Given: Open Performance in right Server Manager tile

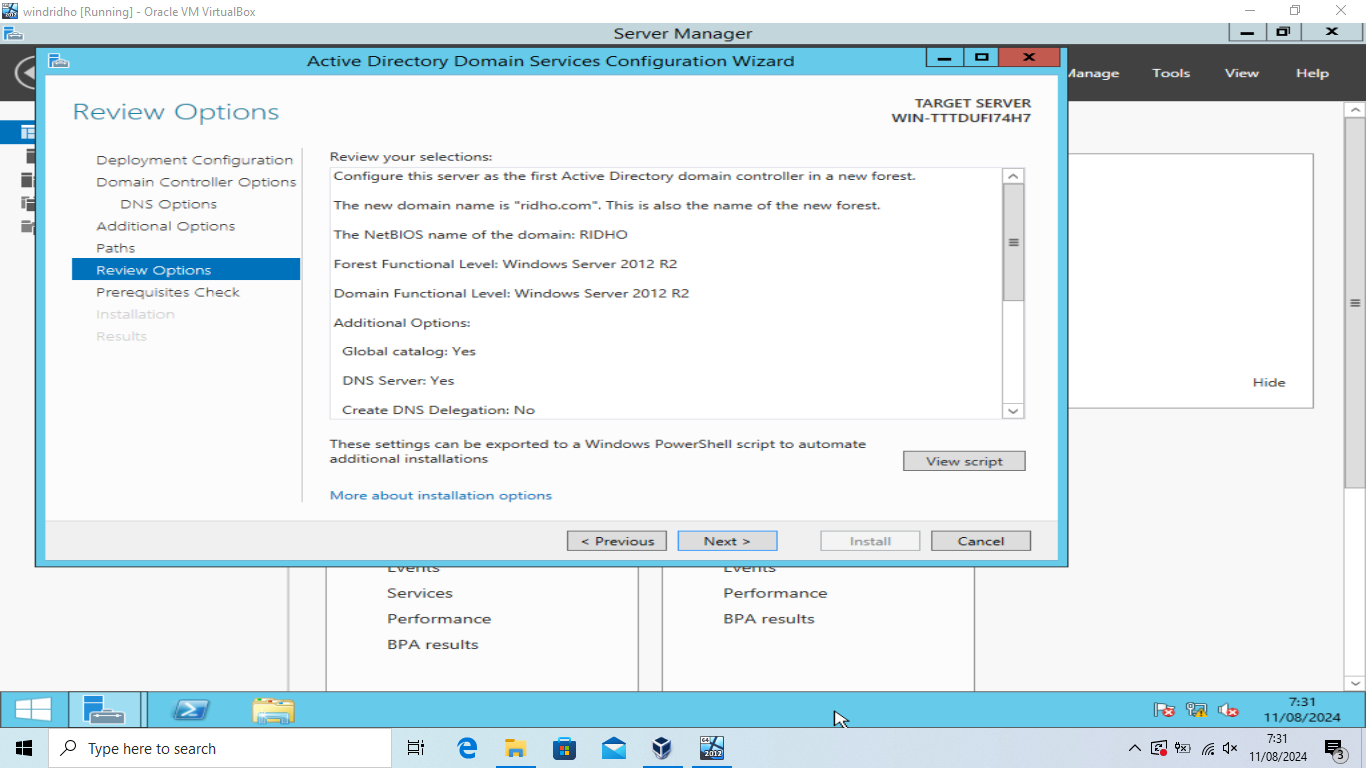Looking at the screenshot, I should coord(775,593).
